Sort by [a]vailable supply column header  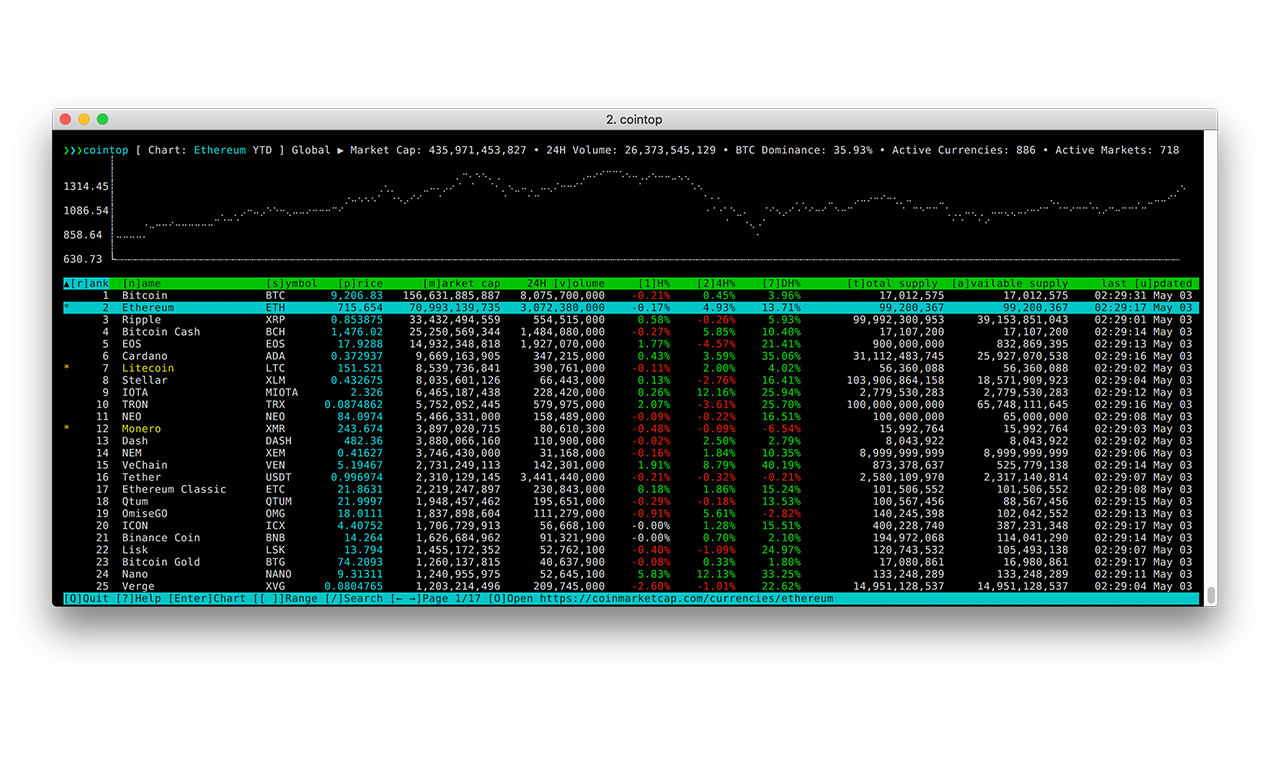[x=1010, y=284]
